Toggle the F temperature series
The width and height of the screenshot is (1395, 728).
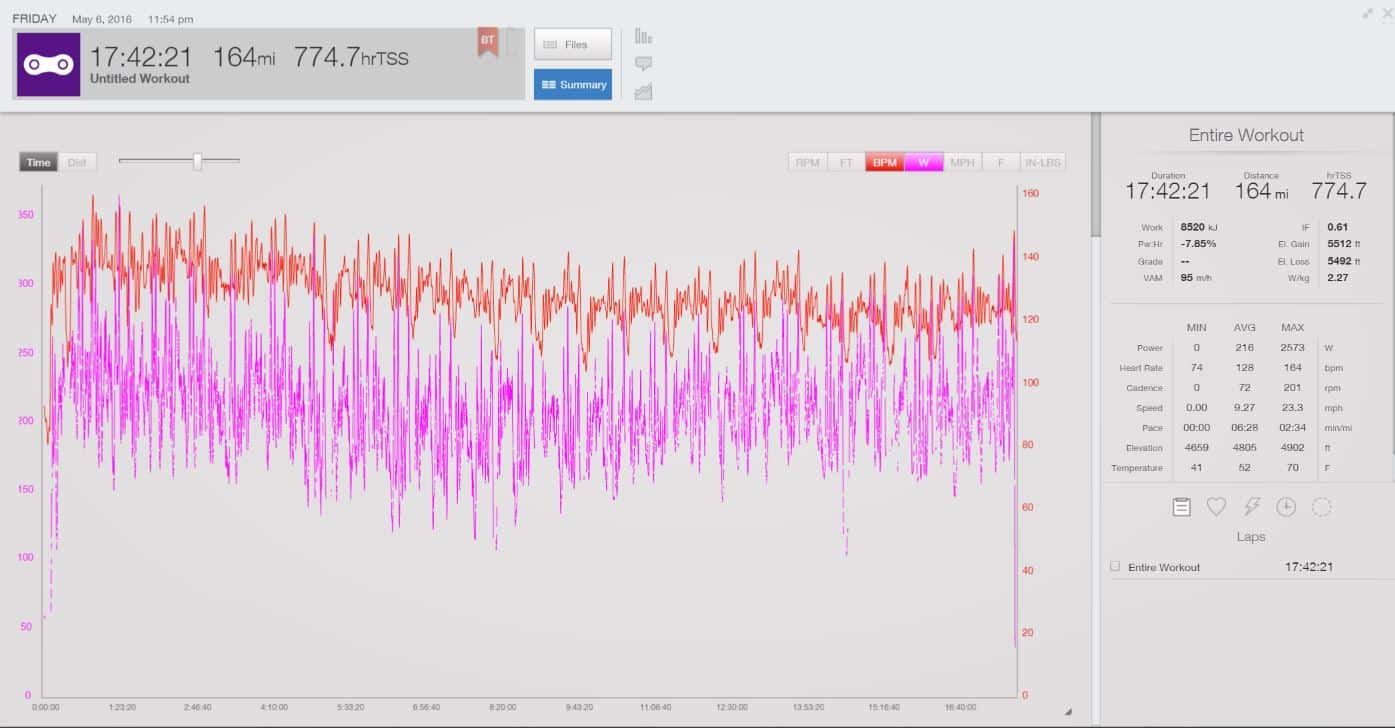tap(1001, 162)
